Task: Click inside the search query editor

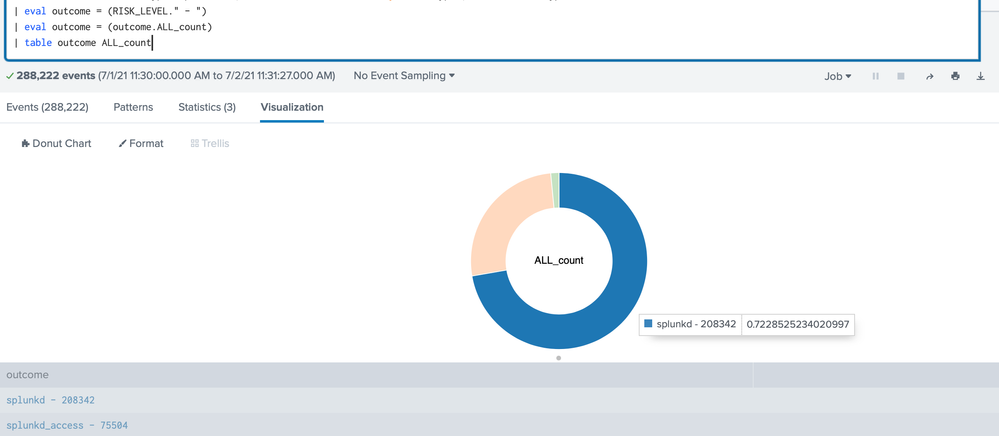Action: click(500, 30)
